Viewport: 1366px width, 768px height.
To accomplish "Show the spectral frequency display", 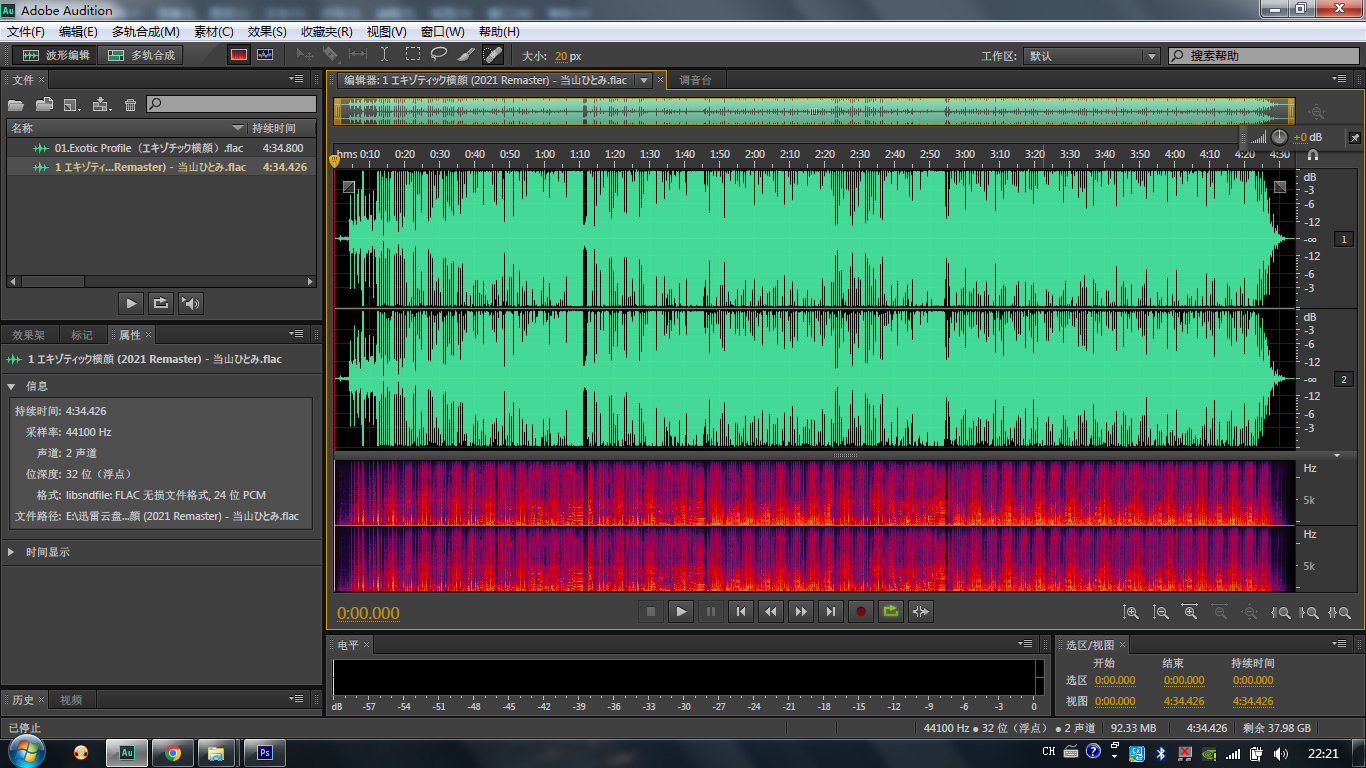I will point(239,55).
